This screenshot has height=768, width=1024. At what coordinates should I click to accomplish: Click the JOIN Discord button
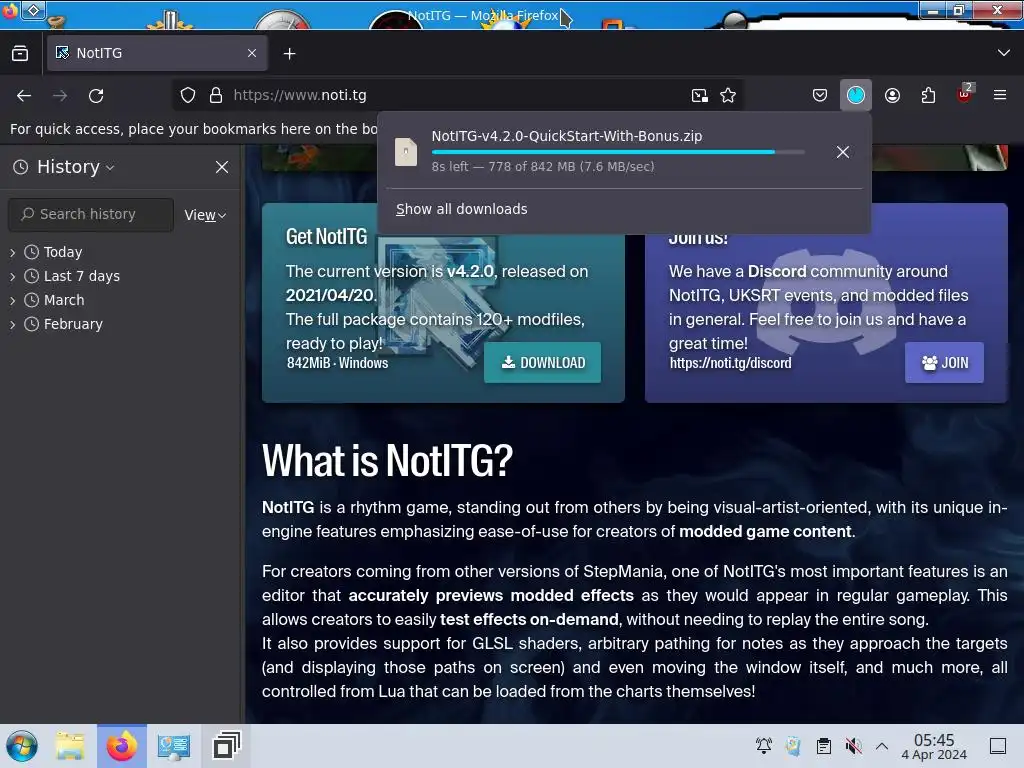[944, 362]
